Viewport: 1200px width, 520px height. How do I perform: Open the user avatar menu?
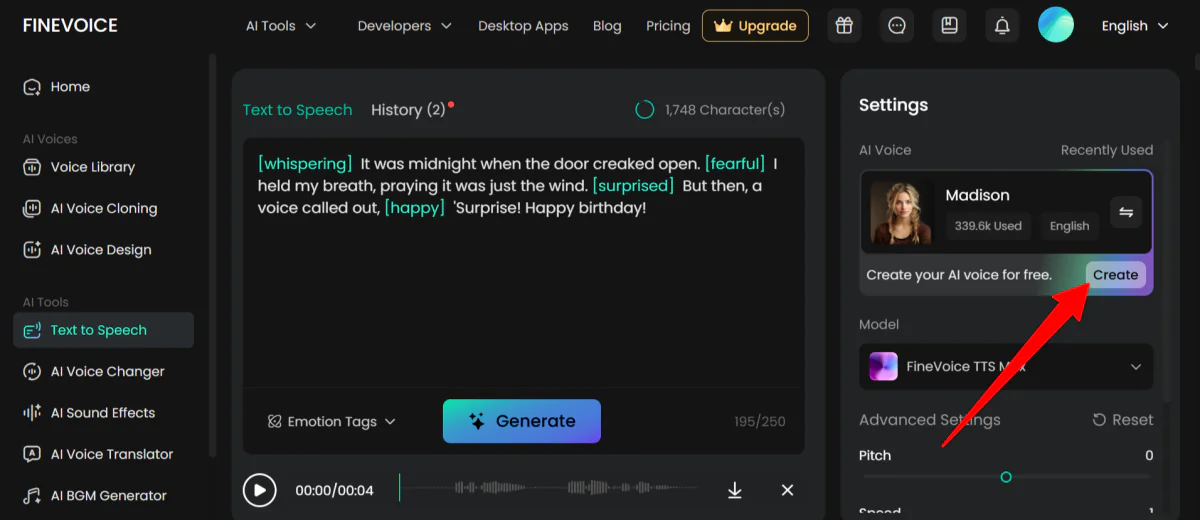(x=1056, y=26)
